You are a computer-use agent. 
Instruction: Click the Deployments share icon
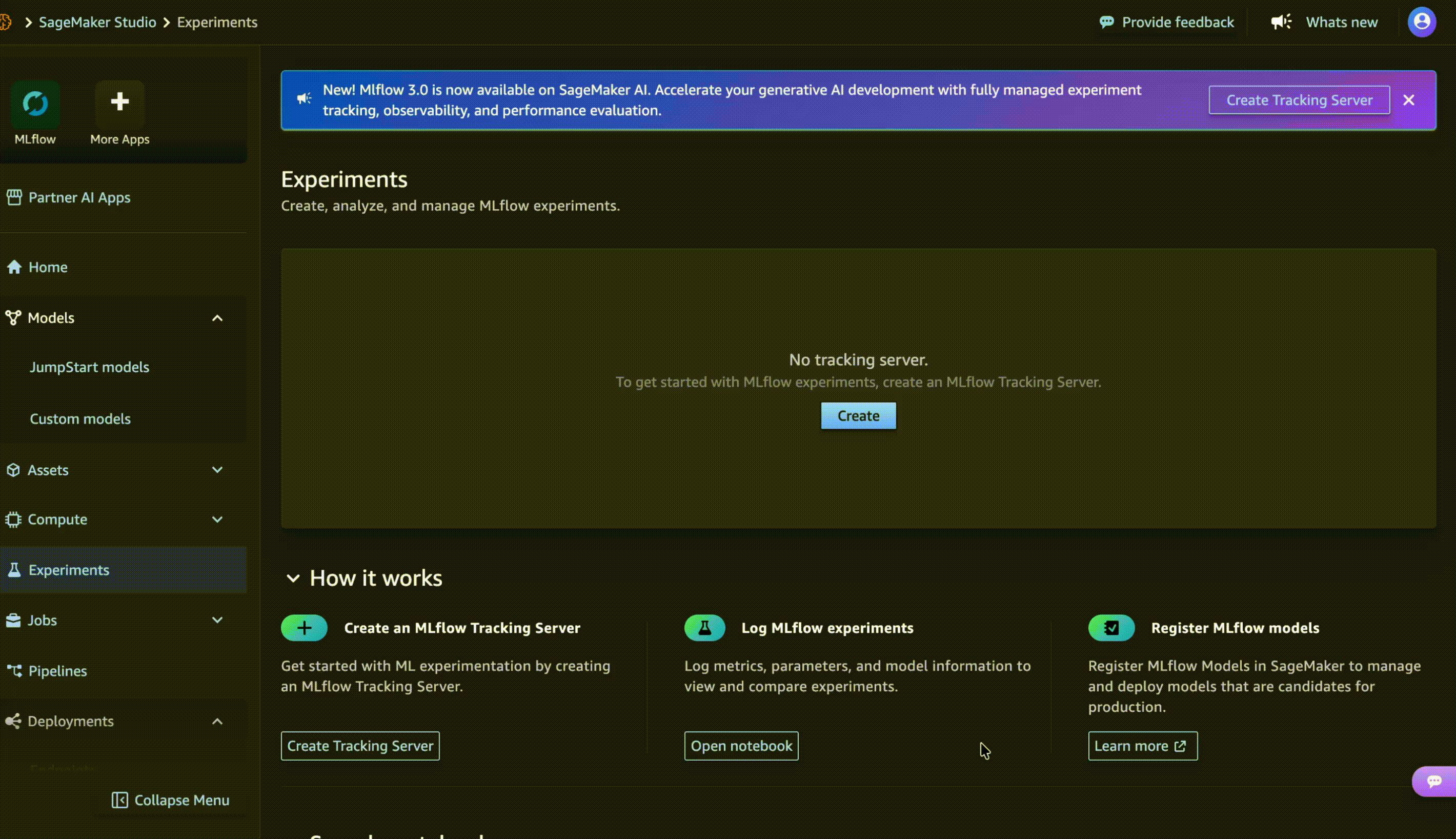pos(13,721)
